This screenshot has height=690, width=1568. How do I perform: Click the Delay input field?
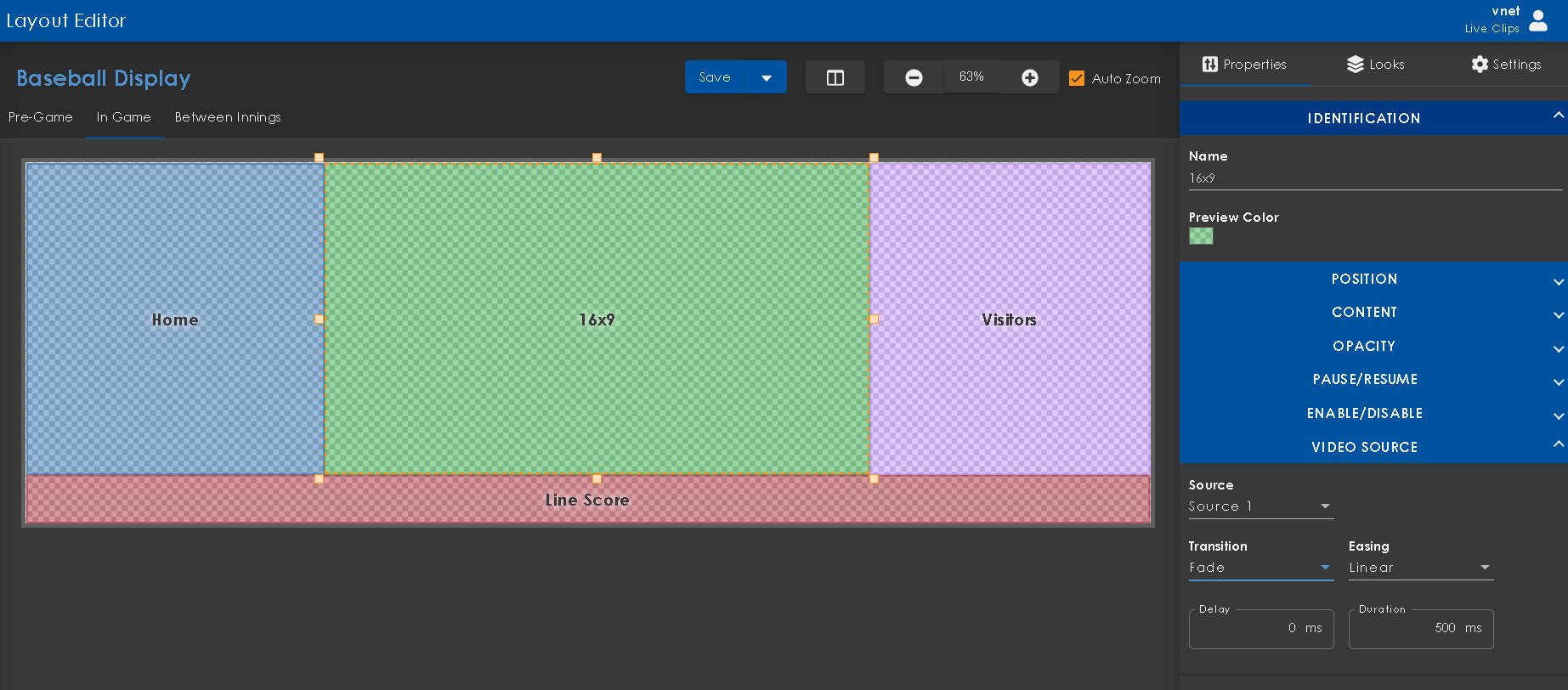pos(1261,629)
